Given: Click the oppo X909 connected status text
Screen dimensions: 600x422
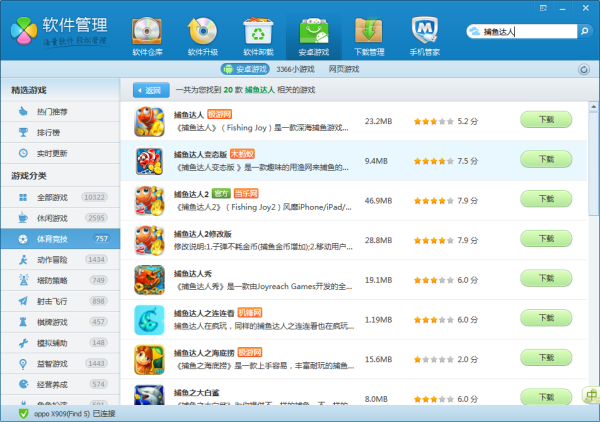Looking at the screenshot, I should click(75, 414).
